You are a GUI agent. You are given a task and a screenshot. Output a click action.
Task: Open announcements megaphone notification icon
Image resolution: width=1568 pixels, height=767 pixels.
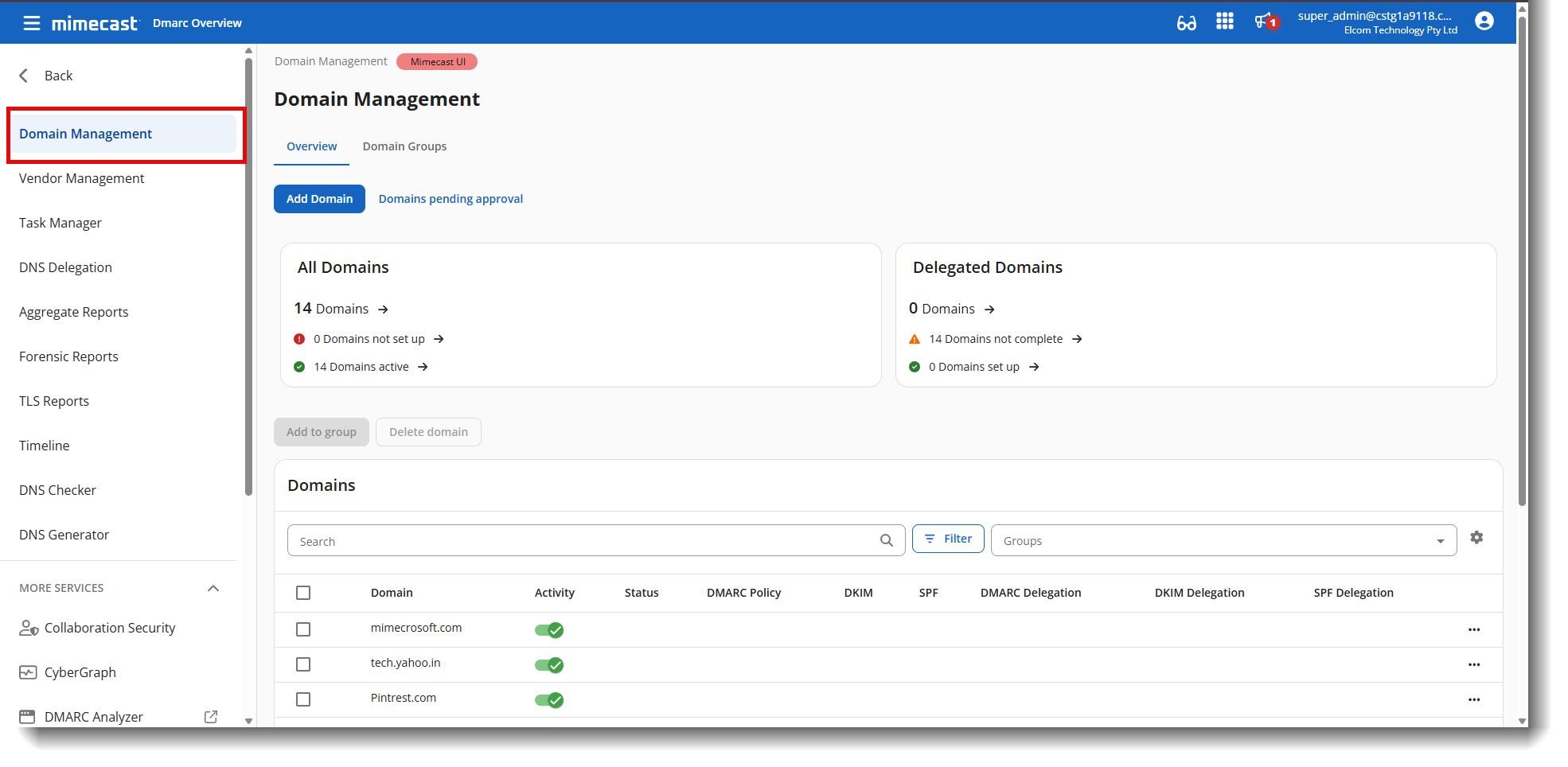click(x=1264, y=21)
